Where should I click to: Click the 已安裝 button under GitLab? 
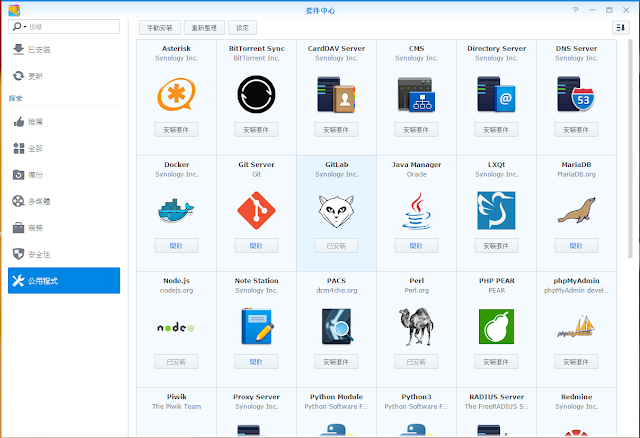(x=336, y=246)
